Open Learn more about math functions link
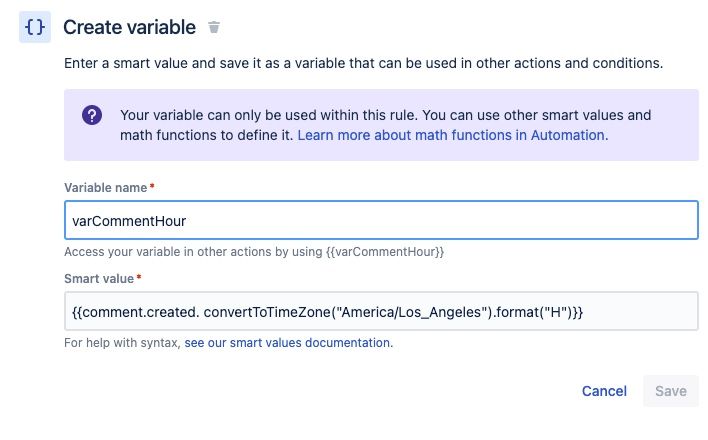The image size is (708, 440). 452,134
